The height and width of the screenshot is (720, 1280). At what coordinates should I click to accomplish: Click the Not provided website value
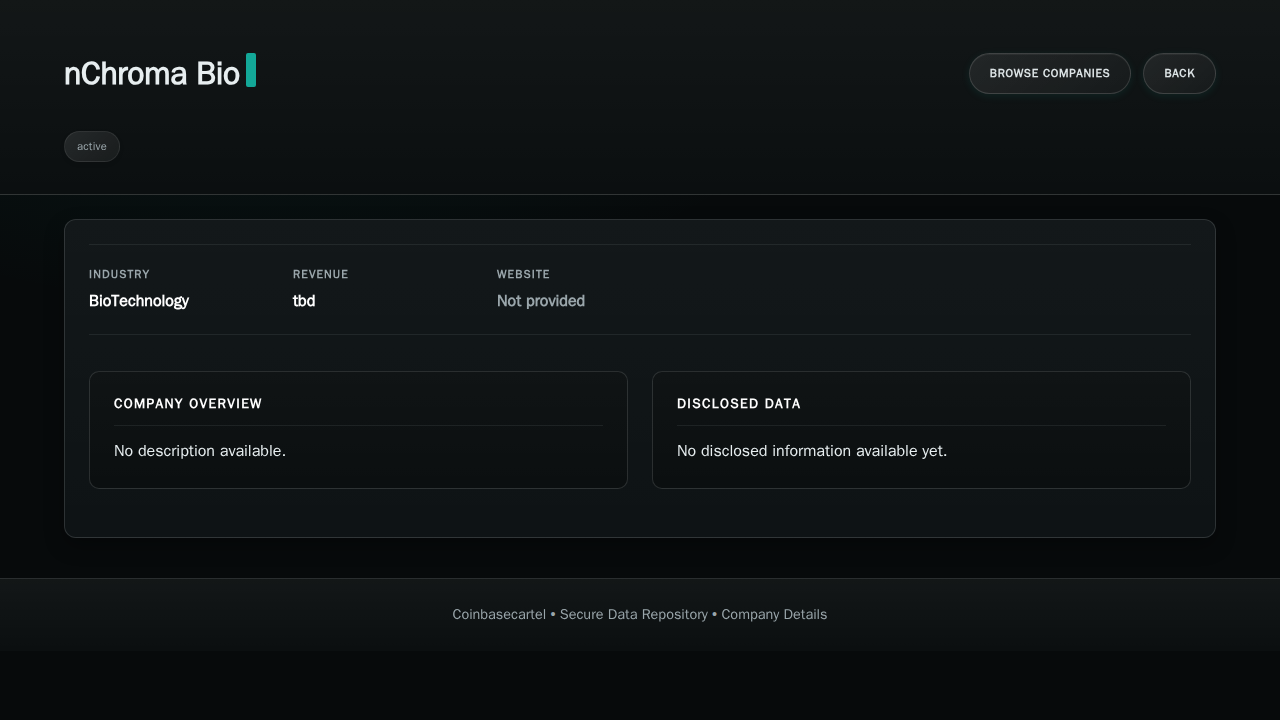coord(541,301)
